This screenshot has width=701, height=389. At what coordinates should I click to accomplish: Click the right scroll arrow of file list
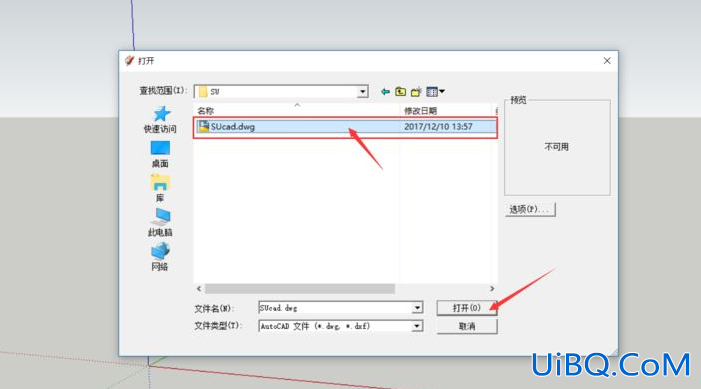(492, 289)
